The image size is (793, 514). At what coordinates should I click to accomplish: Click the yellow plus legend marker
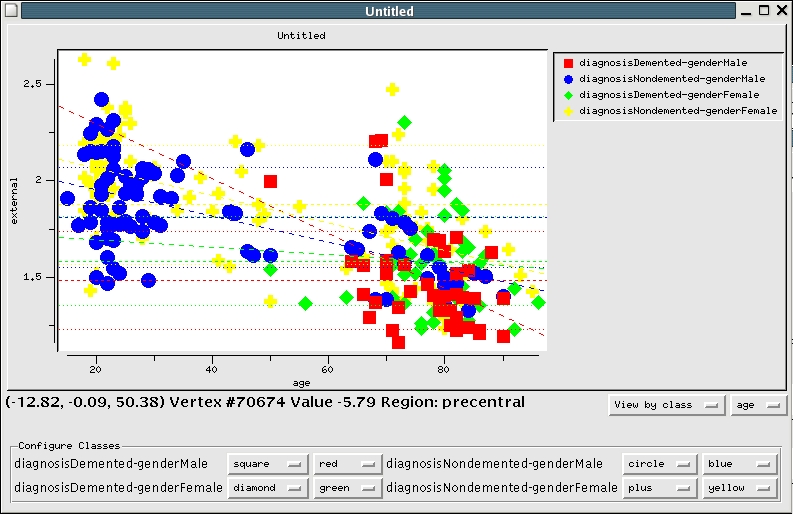tap(568, 111)
